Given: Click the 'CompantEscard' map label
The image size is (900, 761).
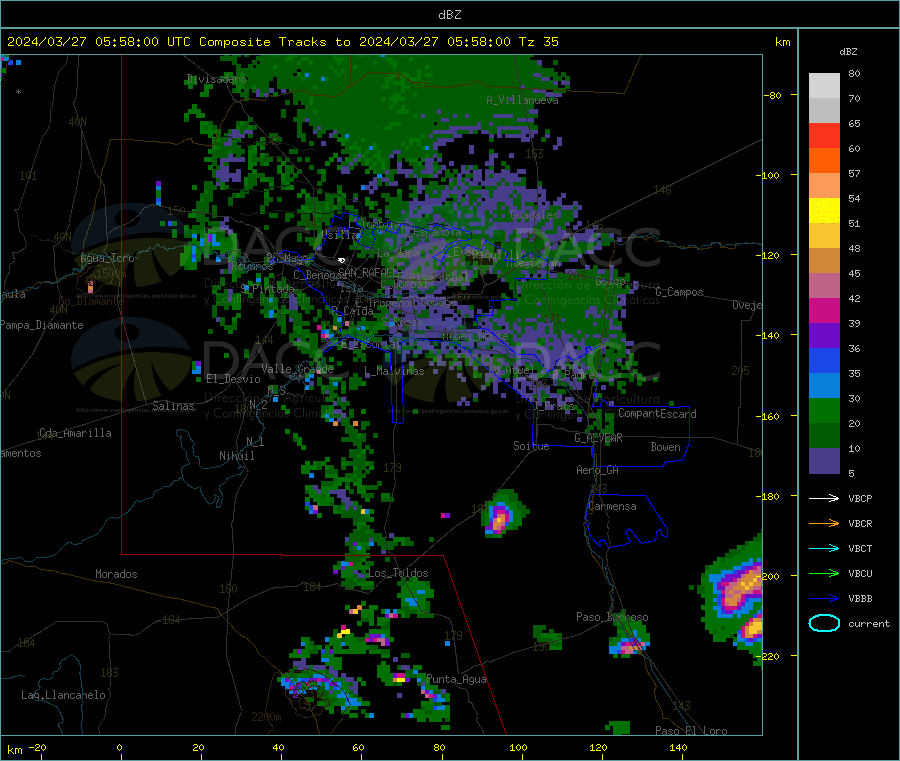Looking at the screenshot, I should [657, 414].
